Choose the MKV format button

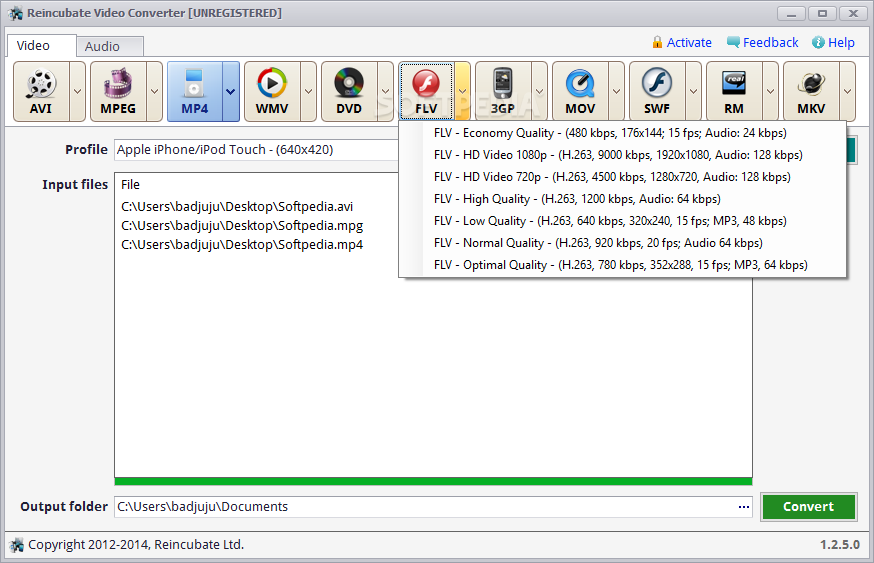810,91
